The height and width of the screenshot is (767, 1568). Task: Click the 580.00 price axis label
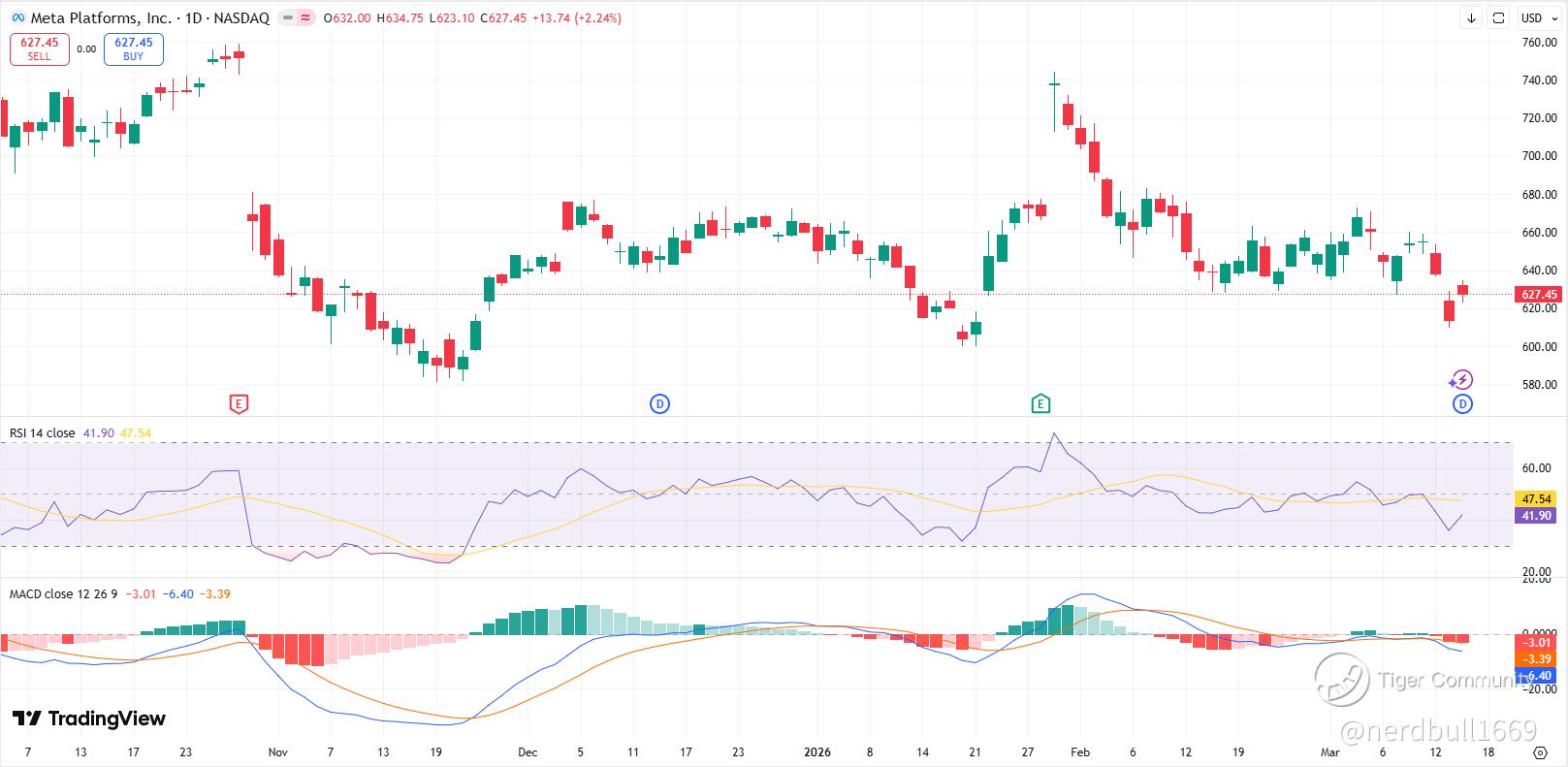tap(1540, 385)
